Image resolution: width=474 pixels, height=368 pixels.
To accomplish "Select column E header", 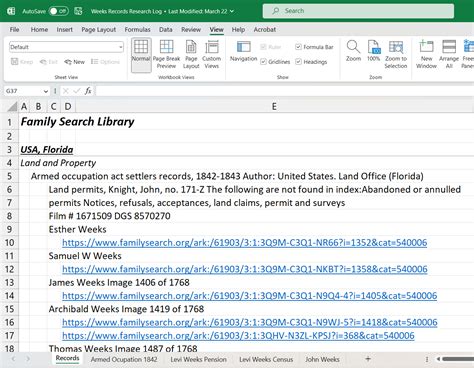I will pos(274,106).
